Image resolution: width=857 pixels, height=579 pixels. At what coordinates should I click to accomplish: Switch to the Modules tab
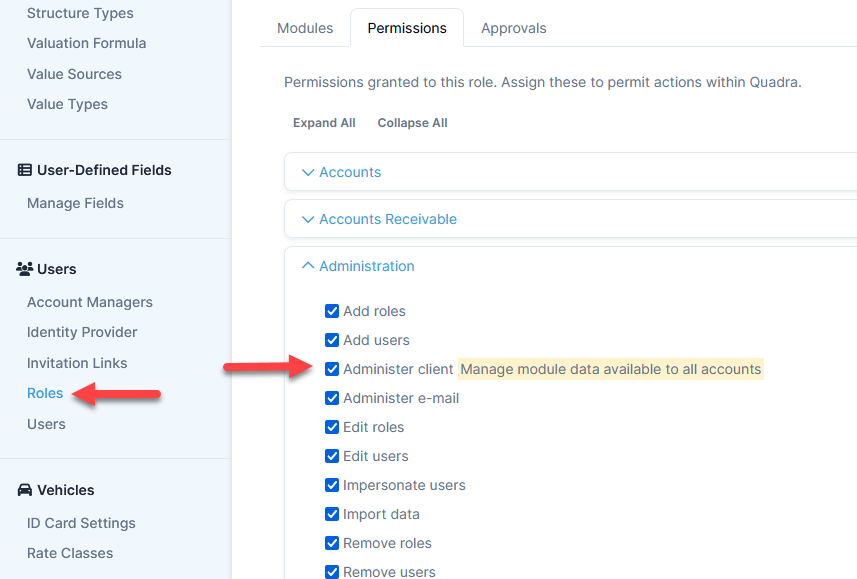click(x=305, y=28)
